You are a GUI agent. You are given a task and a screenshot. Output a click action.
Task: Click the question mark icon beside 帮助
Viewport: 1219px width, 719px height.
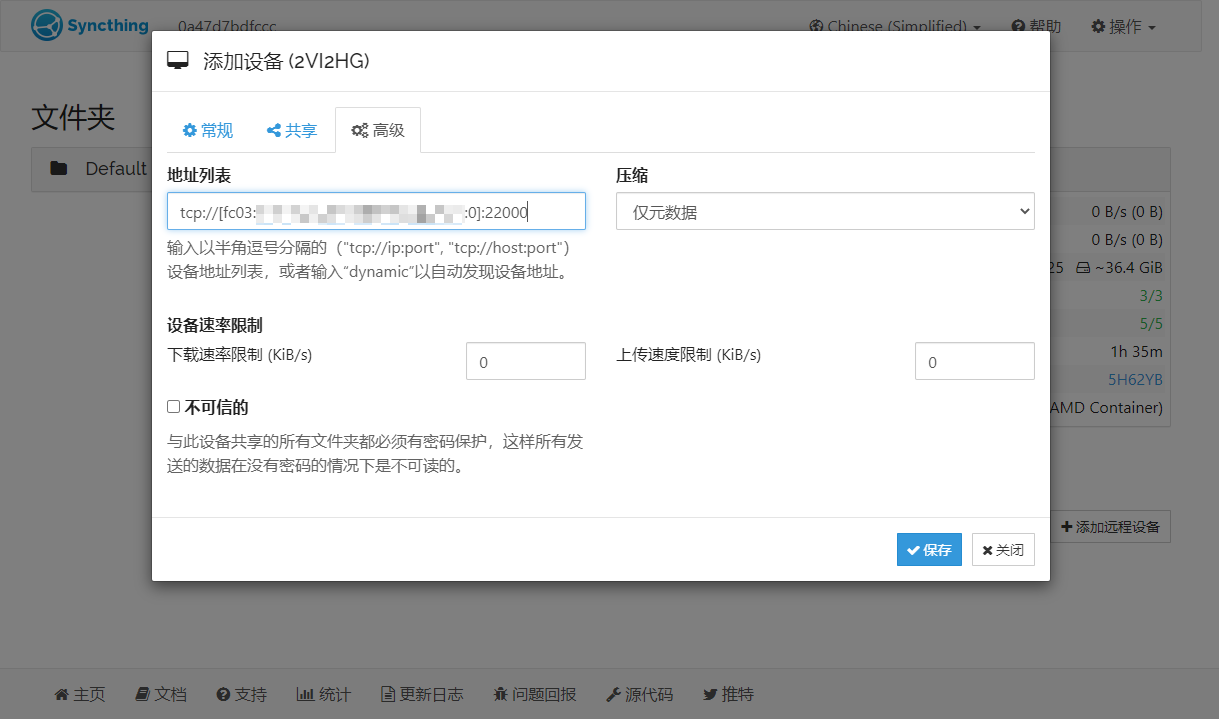point(1018,27)
